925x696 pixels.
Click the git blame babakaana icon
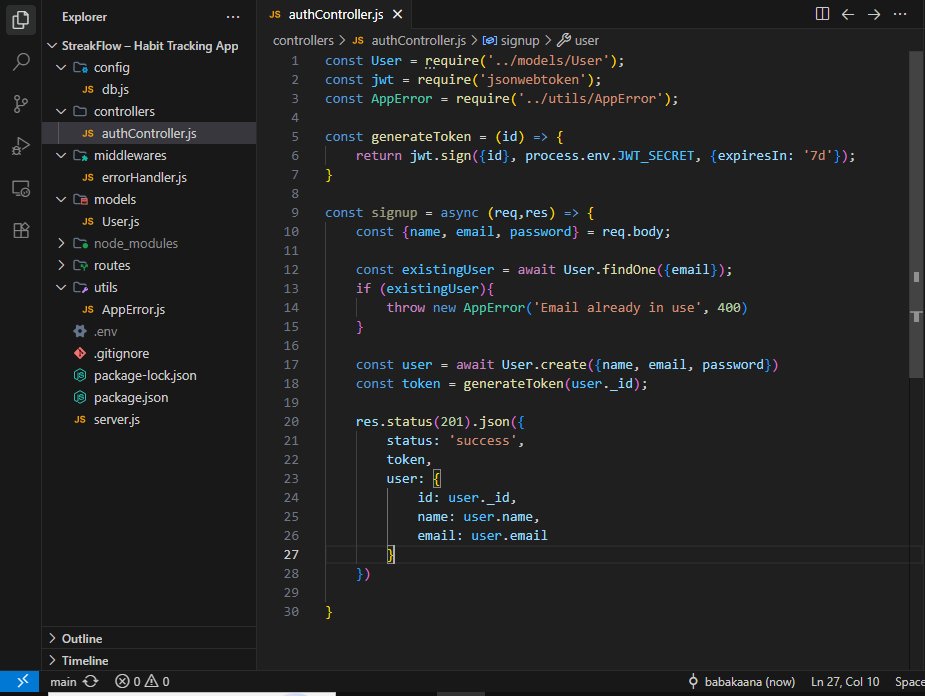click(694, 681)
